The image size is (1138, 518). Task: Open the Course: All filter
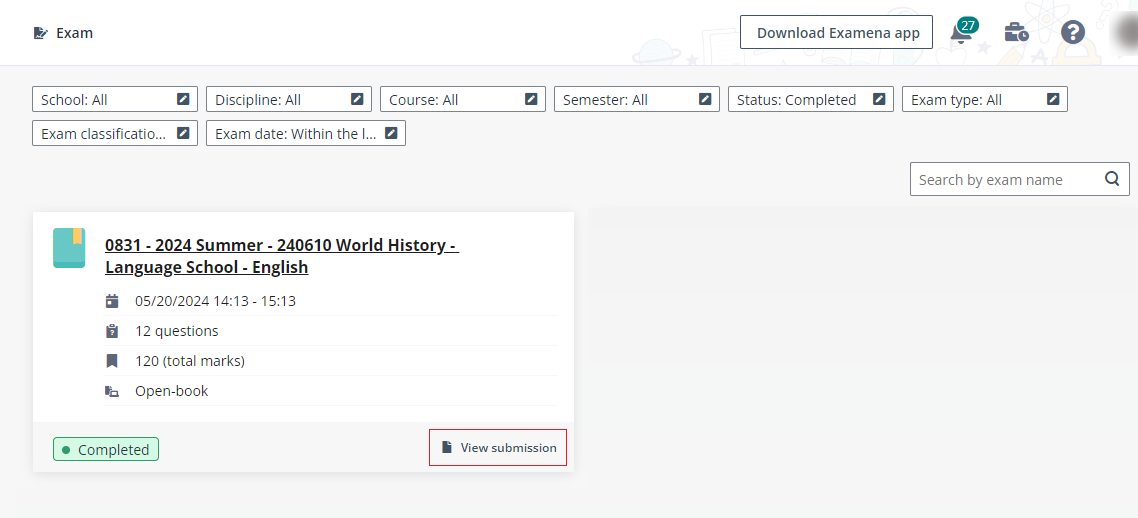point(463,99)
